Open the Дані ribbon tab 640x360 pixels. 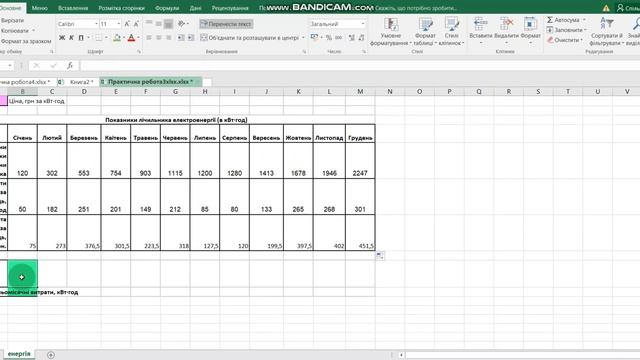(x=195, y=8)
